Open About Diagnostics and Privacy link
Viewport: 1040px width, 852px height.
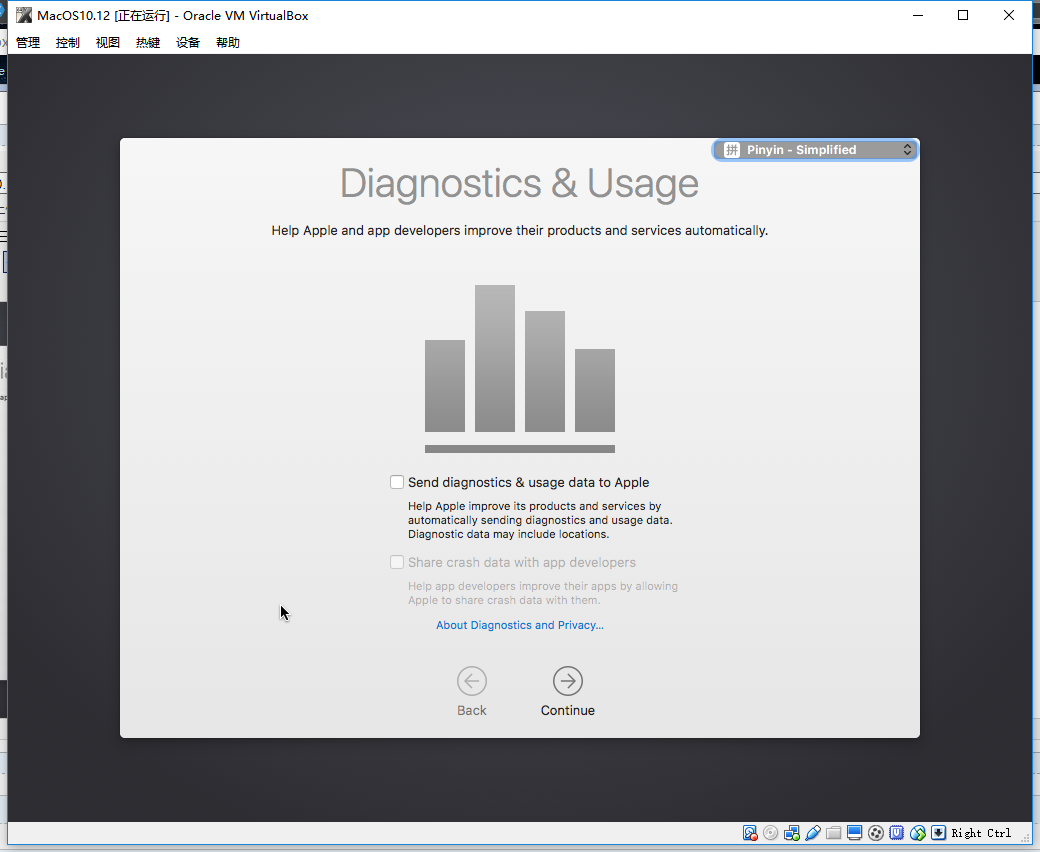point(520,625)
